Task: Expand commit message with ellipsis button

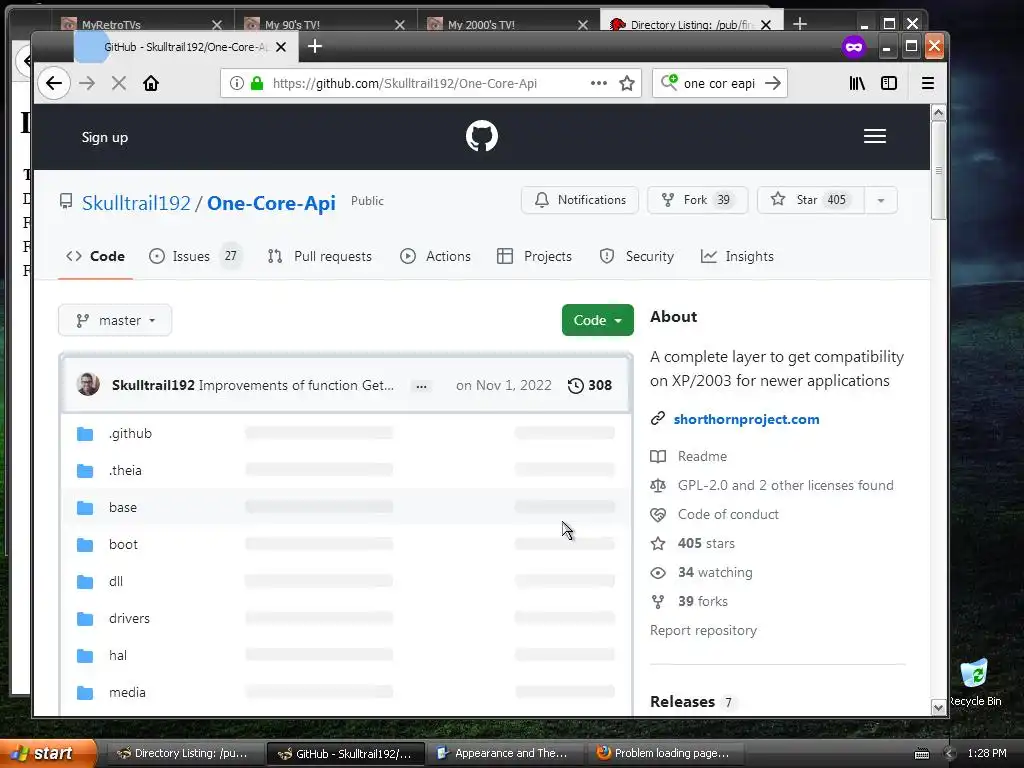Action: [421, 386]
